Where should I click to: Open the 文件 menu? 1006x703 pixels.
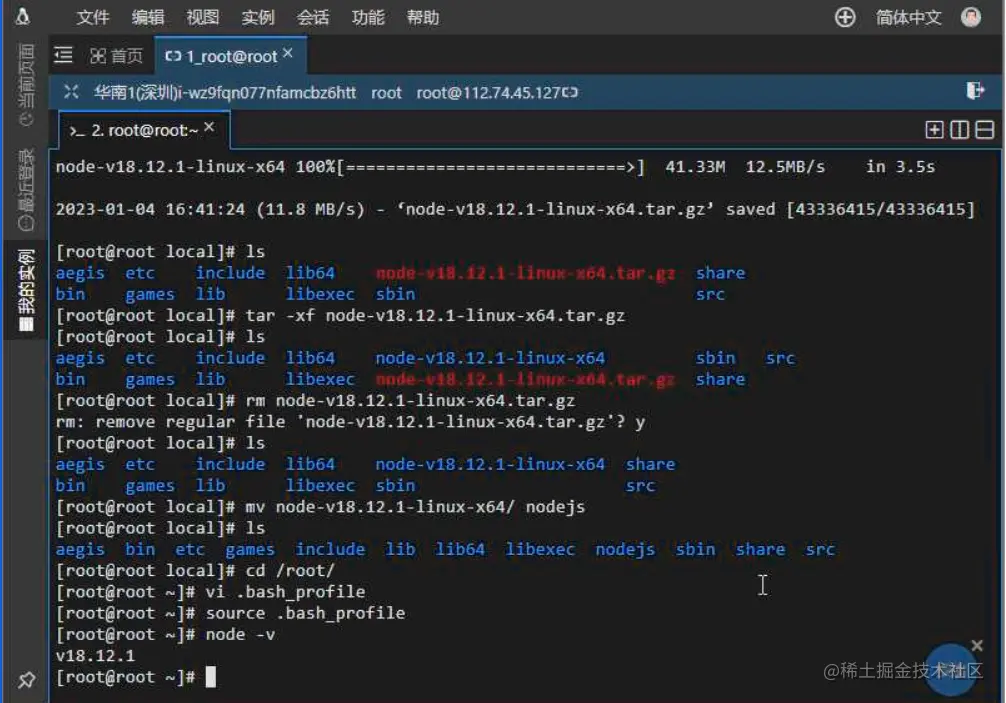(x=93, y=17)
